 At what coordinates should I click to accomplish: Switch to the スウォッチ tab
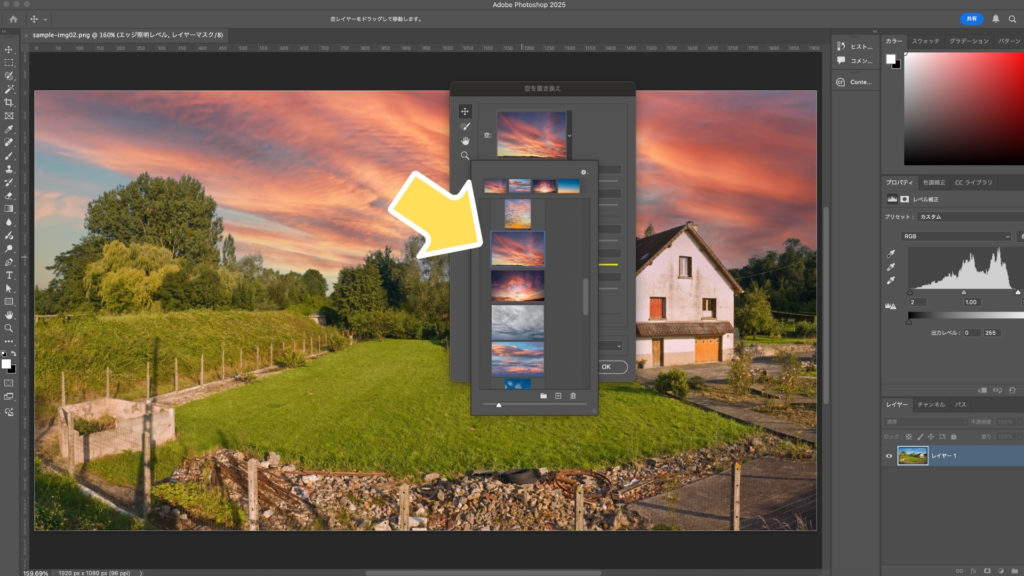[x=925, y=41]
